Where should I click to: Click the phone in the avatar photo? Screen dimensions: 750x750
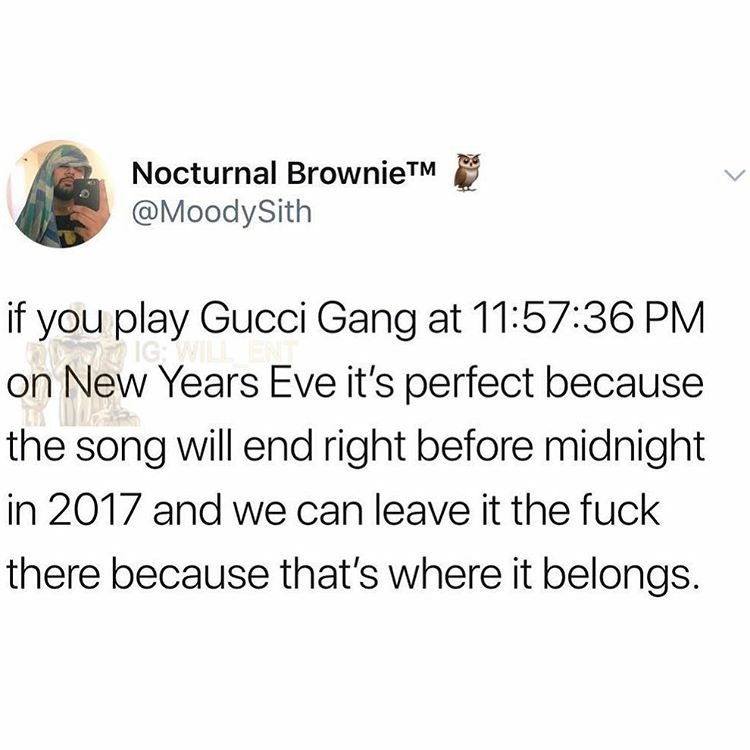point(88,194)
